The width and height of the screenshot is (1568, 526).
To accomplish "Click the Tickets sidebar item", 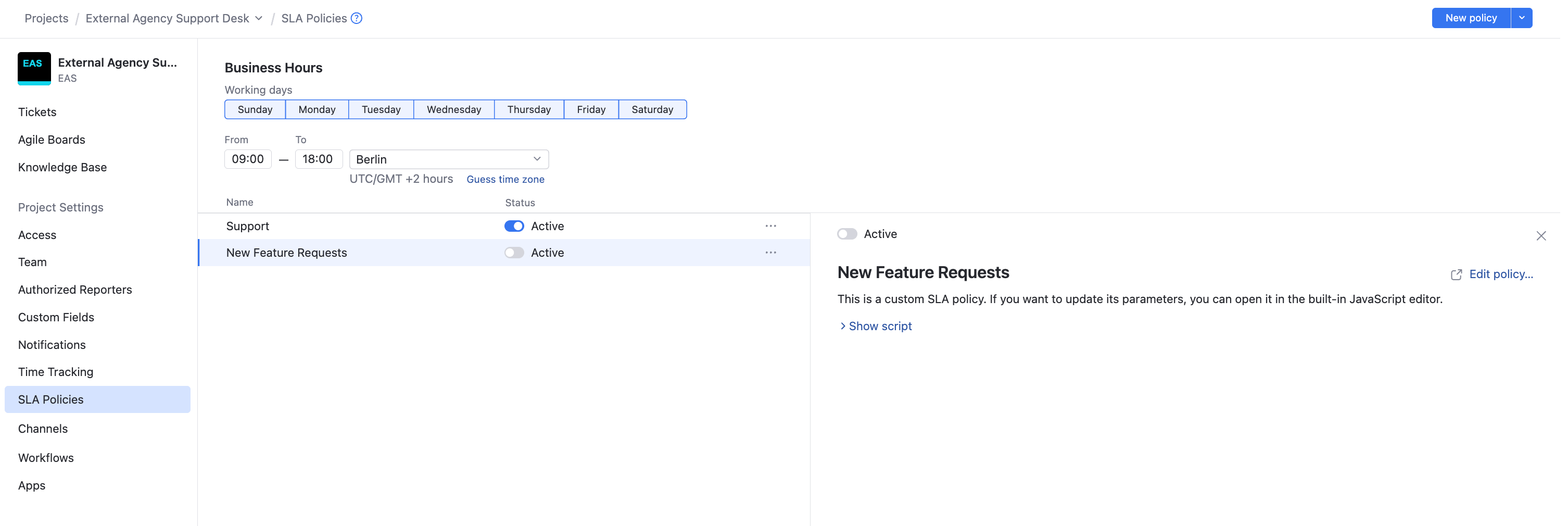I will (37, 111).
